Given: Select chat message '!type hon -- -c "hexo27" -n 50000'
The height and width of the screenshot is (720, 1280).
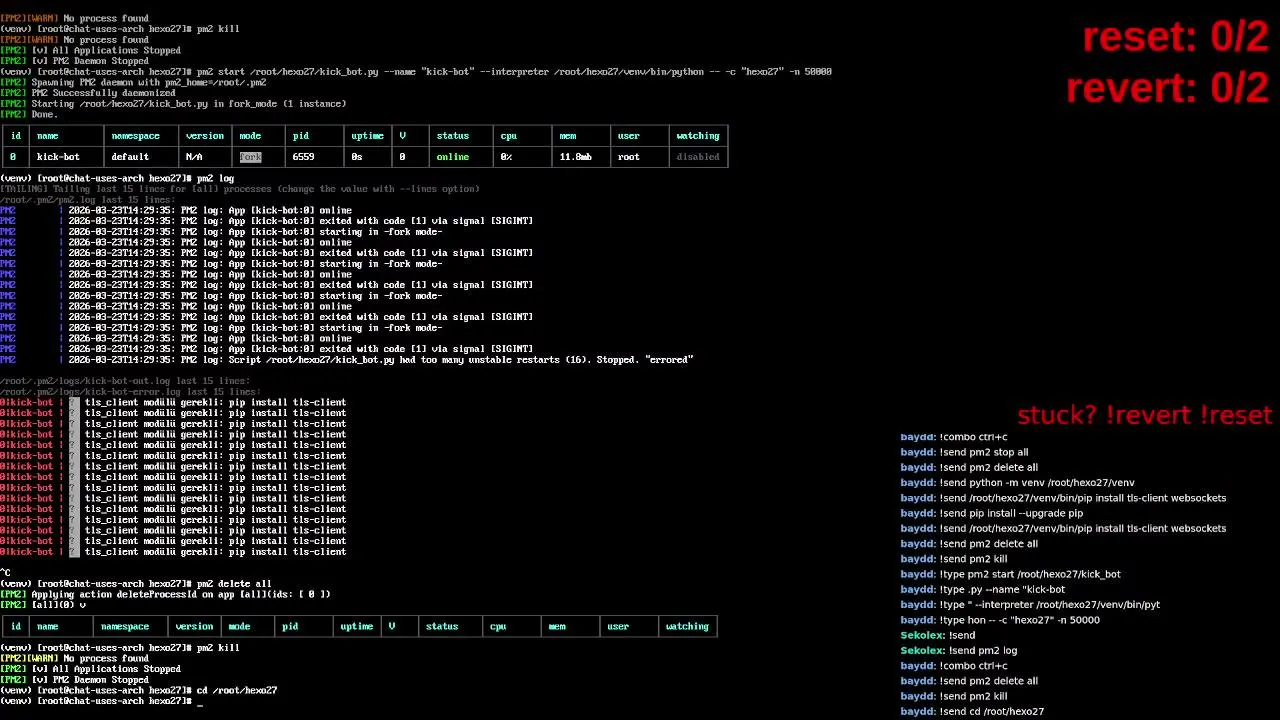Looking at the screenshot, I should click(x=1000, y=620).
